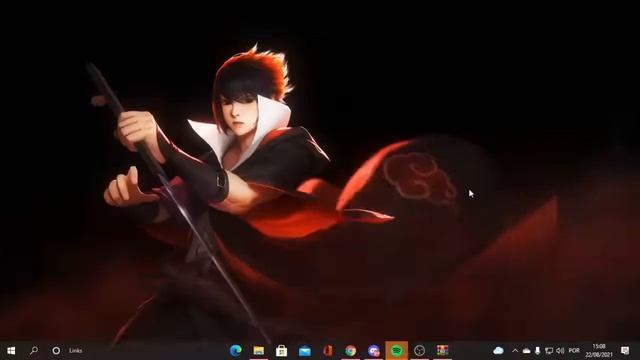Click the Links toolbar label
Image resolution: width=640 pixels, height=360 pixels.
pos(76,351)
